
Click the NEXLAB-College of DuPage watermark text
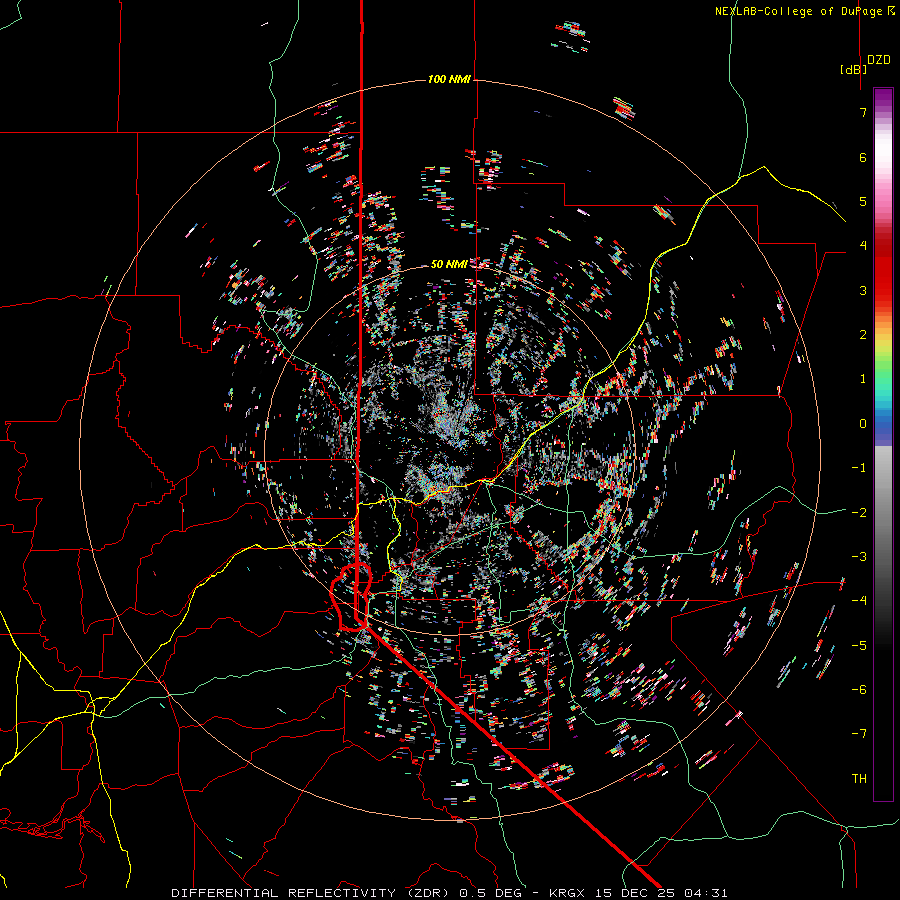coord(805,11)
